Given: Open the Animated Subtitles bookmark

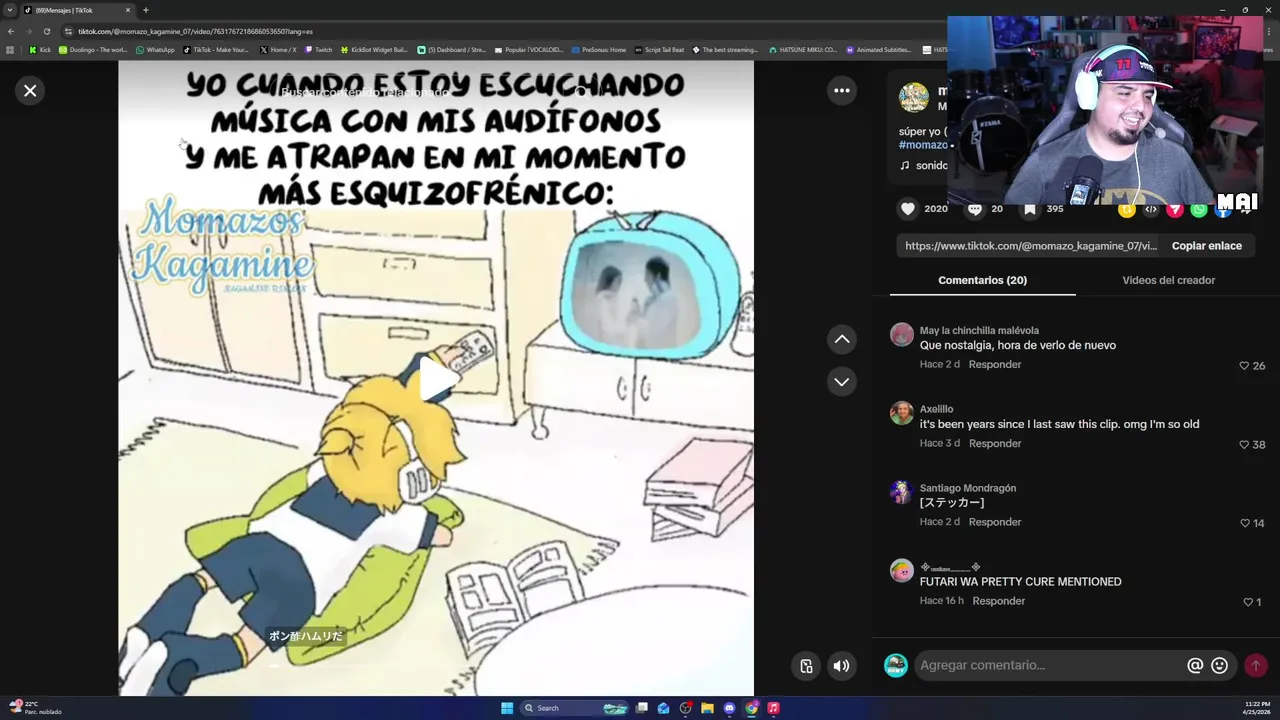Looking at the screenshot, I should (x=878, y=50).
